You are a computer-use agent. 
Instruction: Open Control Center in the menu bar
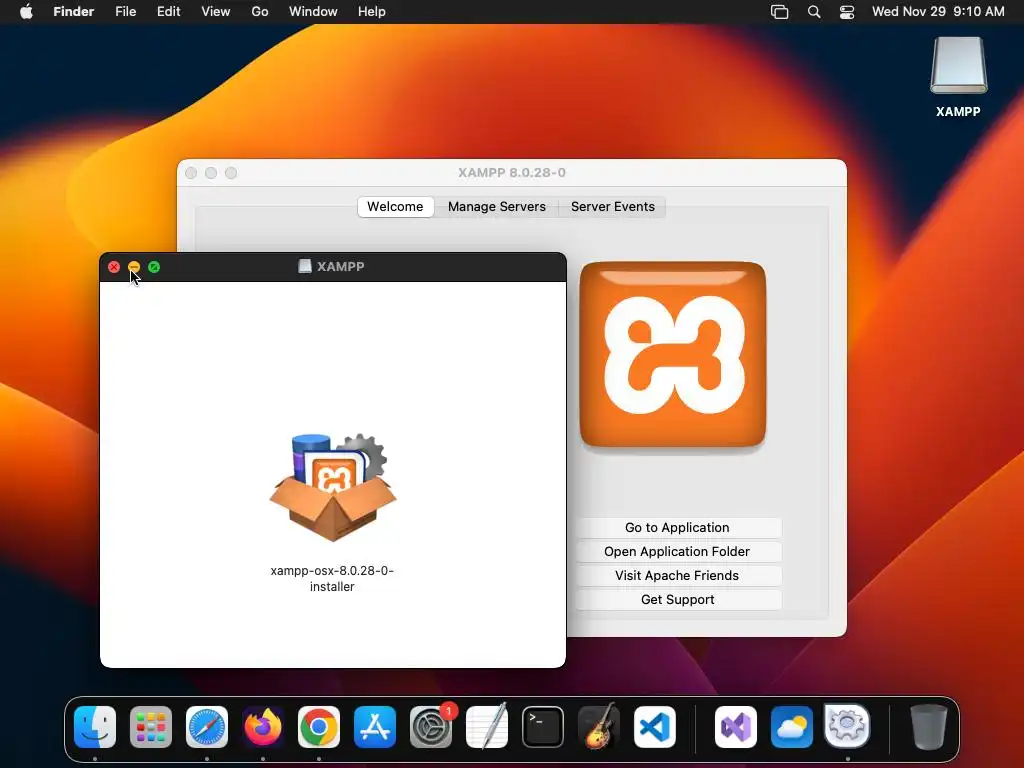847,12
